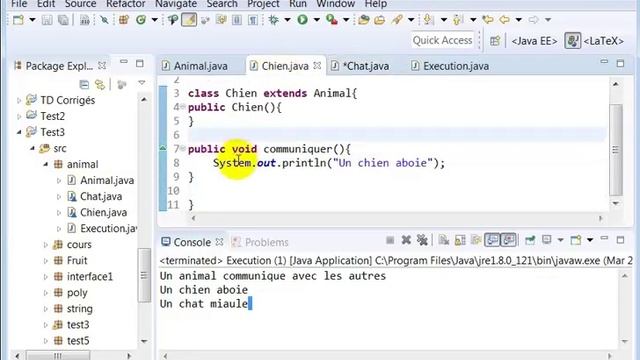This screenshot has height=360, width=640.
Task: Collapse the animal package
Action: [x=46, y=164]
